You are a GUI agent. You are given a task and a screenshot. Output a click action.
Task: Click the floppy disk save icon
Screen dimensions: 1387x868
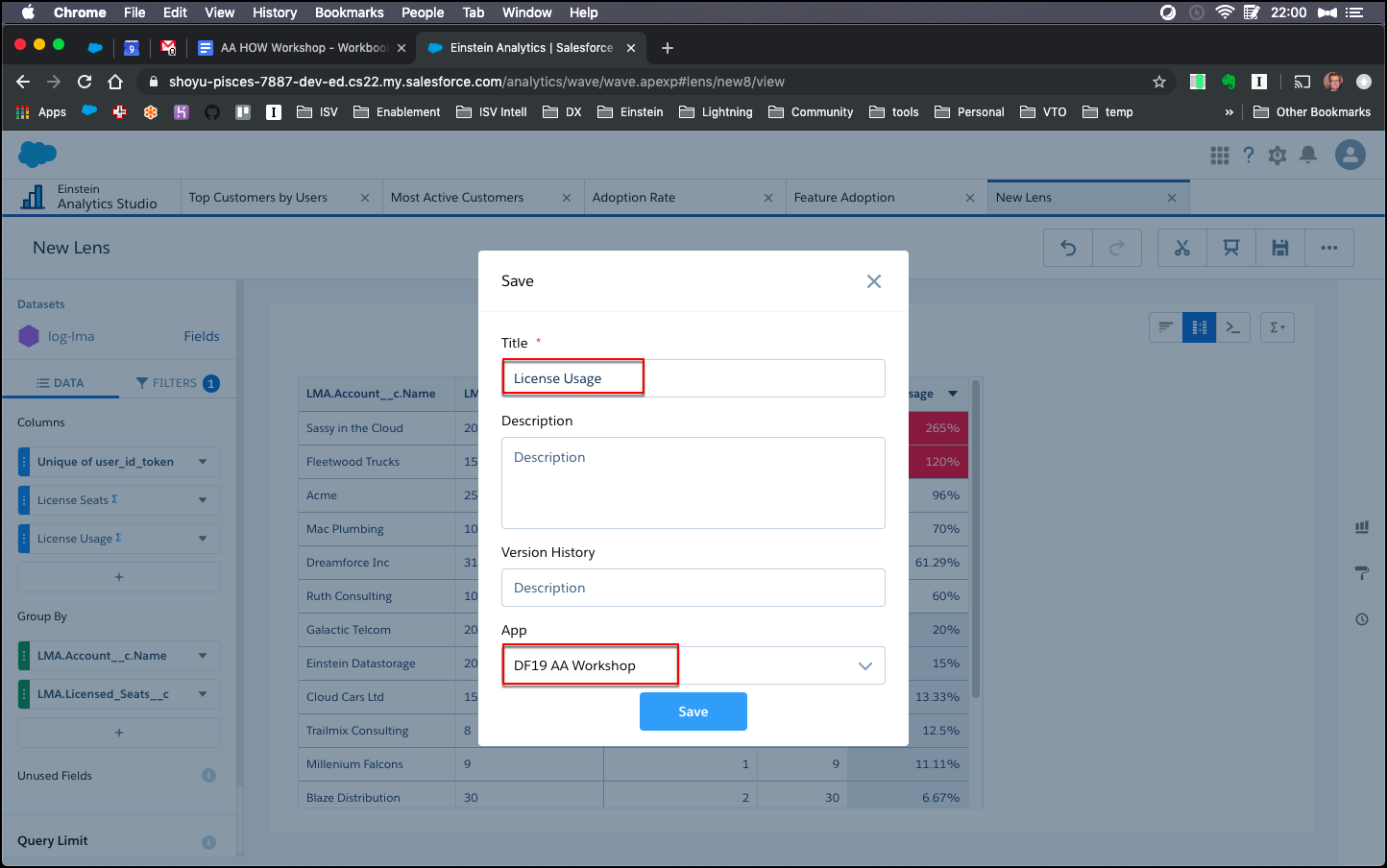click(1280, 248)
